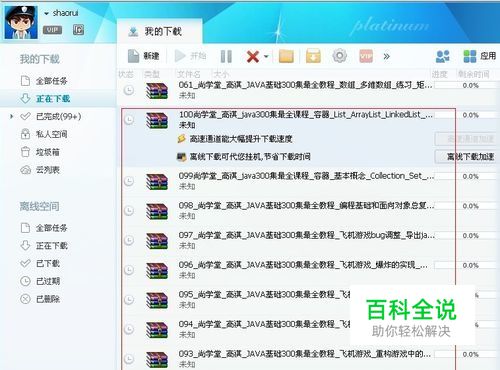Open the dropdown arrow beside delete icon
The width and height of the screenshot is (500, 370).
266,56
